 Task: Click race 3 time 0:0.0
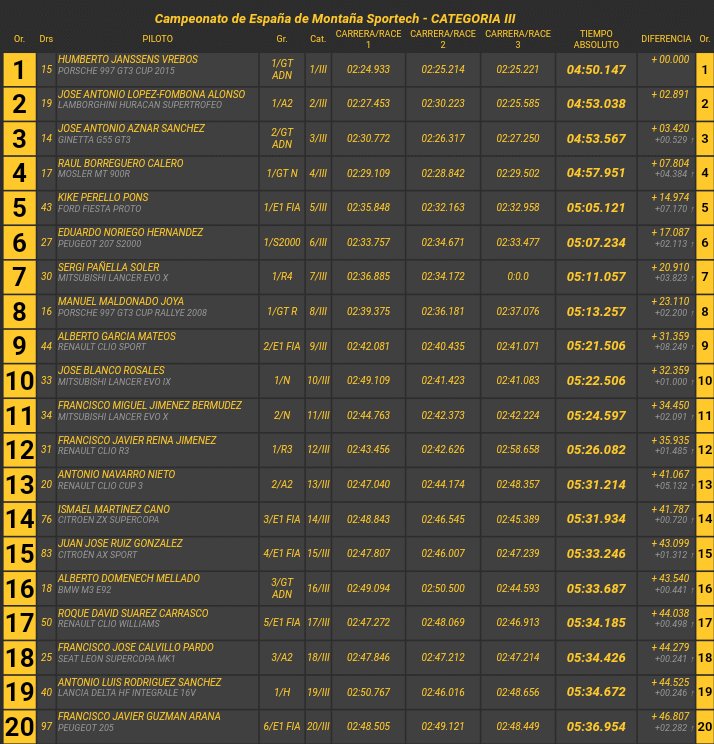click(518, 277)
